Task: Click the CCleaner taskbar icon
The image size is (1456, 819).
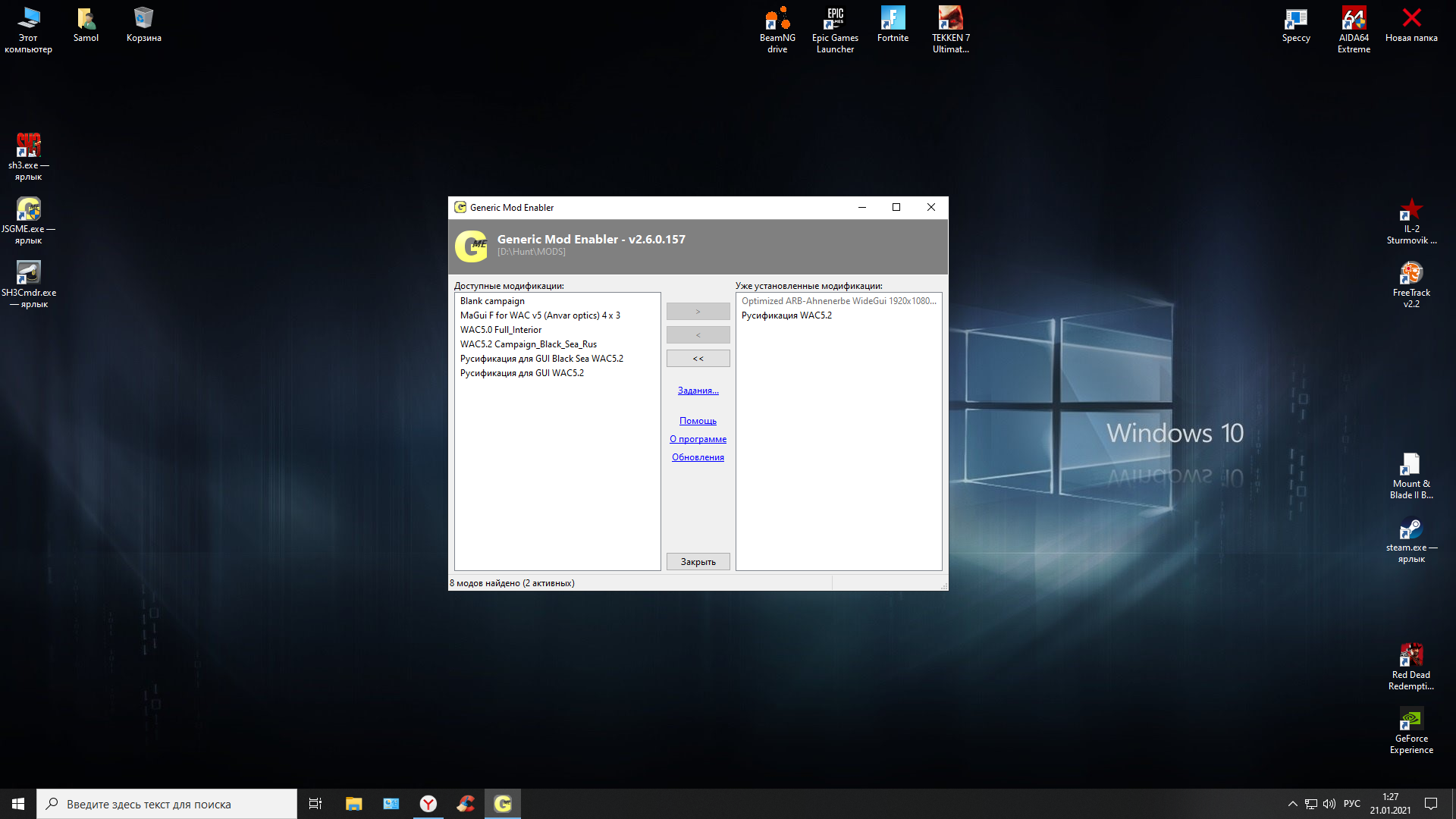Action: 466,804
